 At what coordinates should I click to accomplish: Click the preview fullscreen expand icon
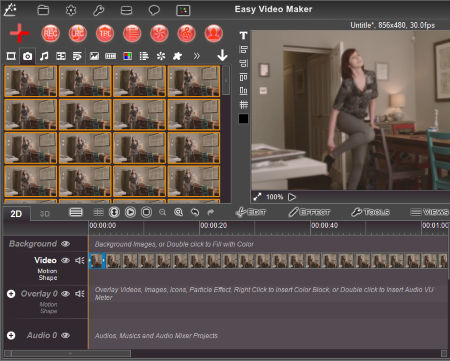257,197
